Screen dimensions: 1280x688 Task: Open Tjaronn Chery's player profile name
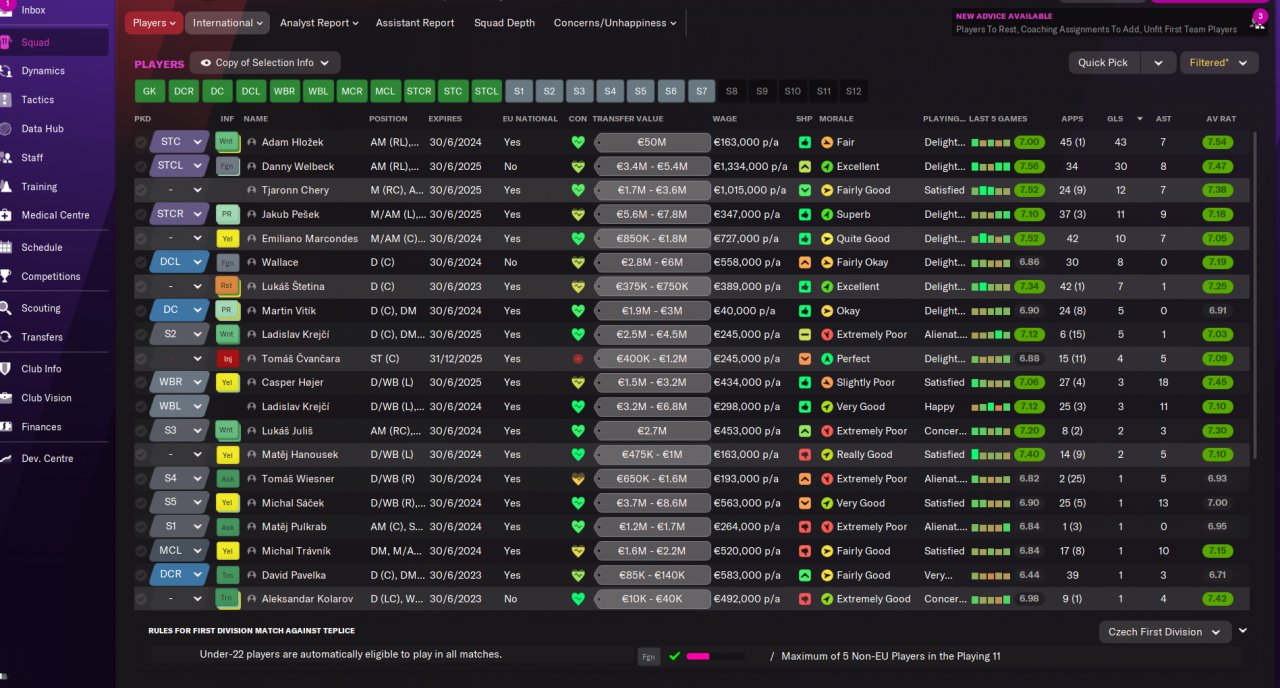295,190
